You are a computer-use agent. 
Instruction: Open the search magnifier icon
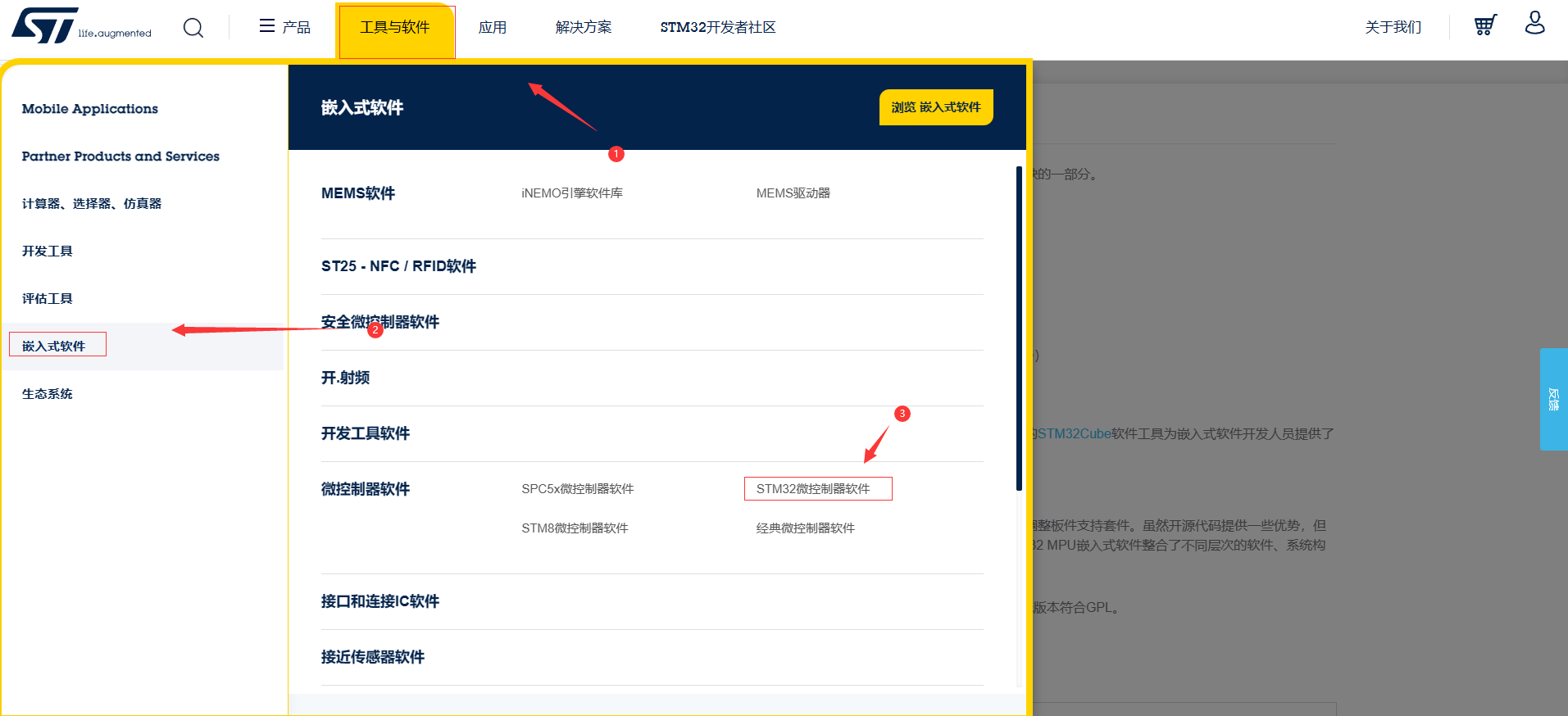pos(193,28)
